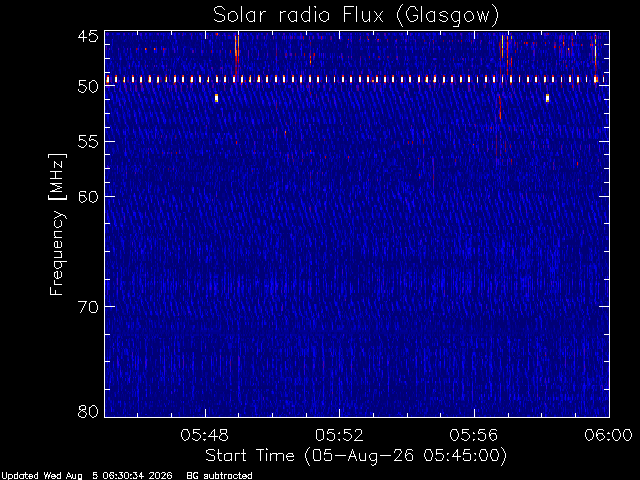Click the Start Time axis title

(x=356, y=456)
